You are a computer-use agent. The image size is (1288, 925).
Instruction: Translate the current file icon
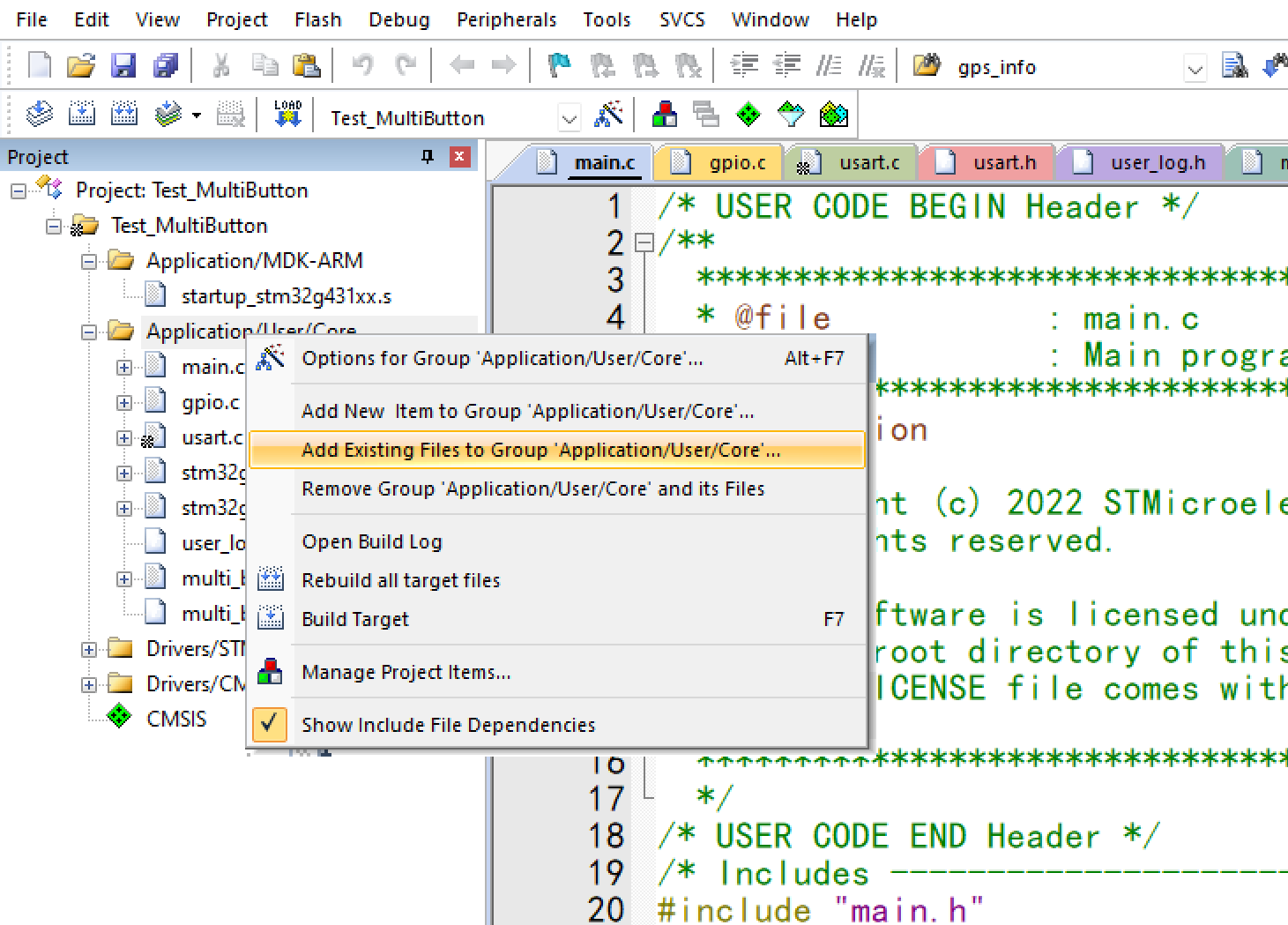pos(39,115)
